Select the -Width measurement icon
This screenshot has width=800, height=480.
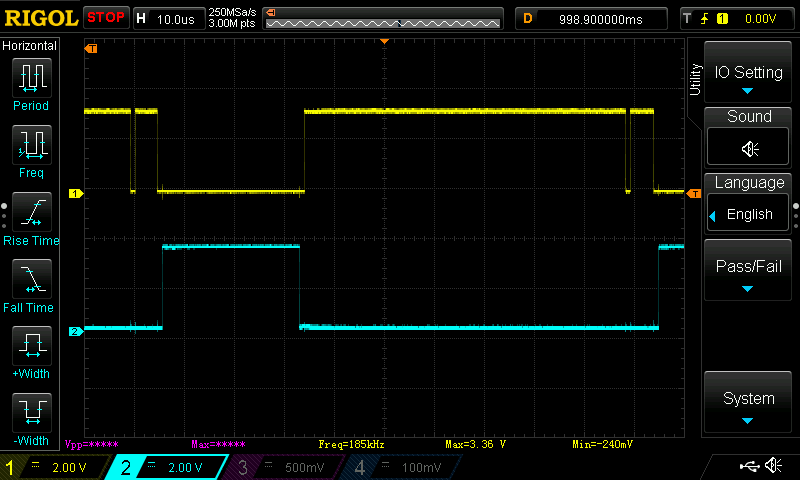(32, 412)
